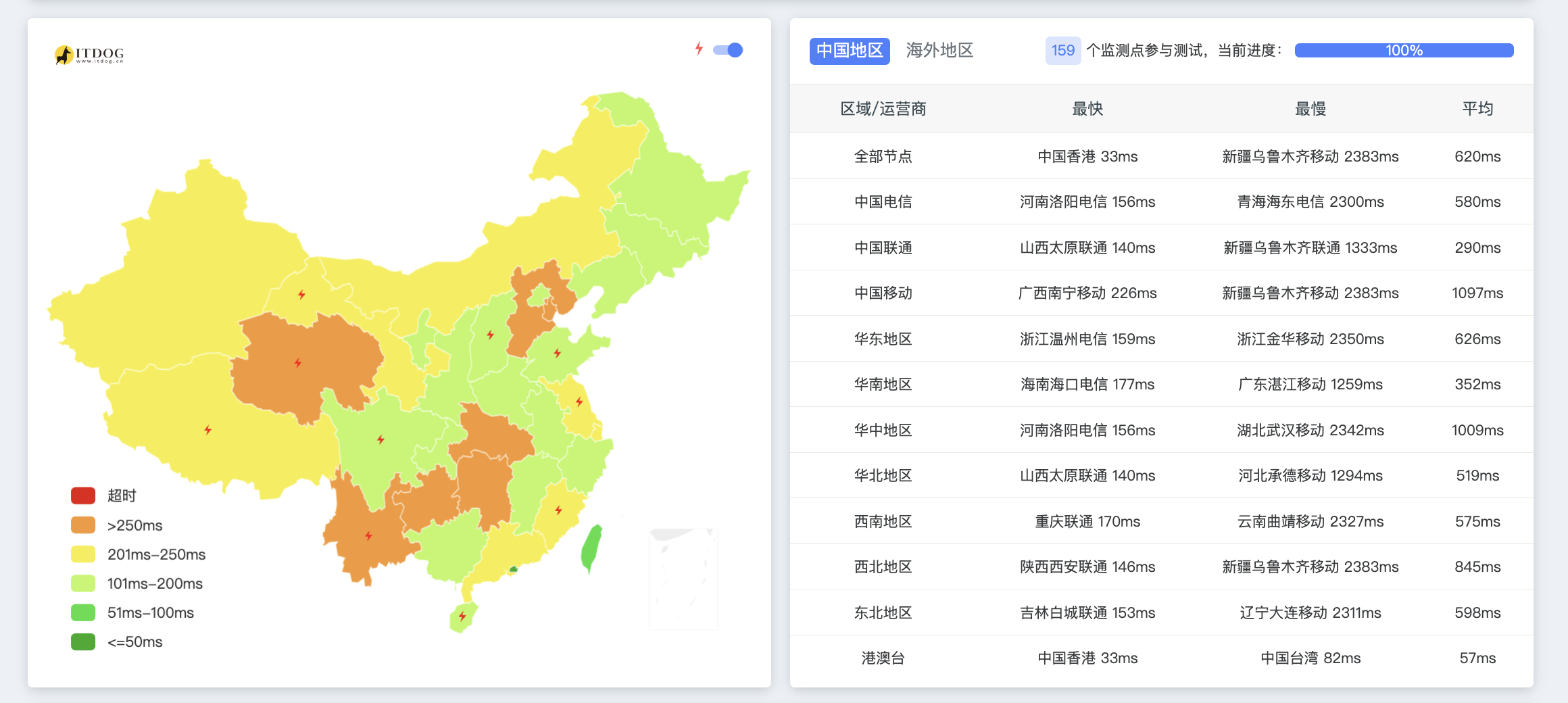Select the 中国地区 tab
The height and width of the screenshot is (703, 1568).
click(x=850, y=51)
